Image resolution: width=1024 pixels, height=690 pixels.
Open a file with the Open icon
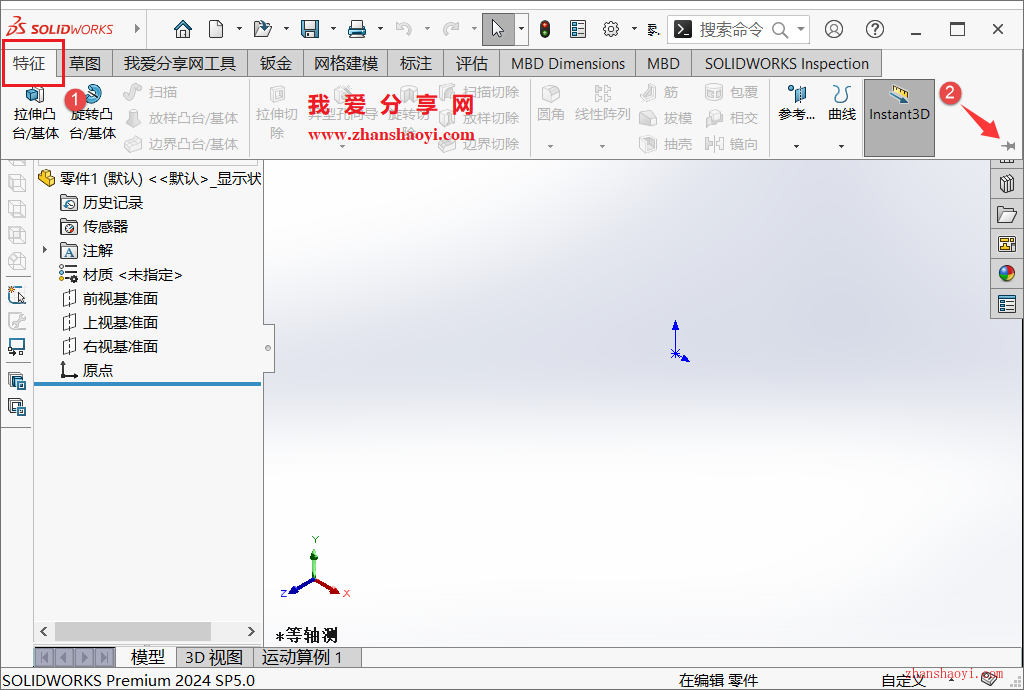tap(263, 29)
